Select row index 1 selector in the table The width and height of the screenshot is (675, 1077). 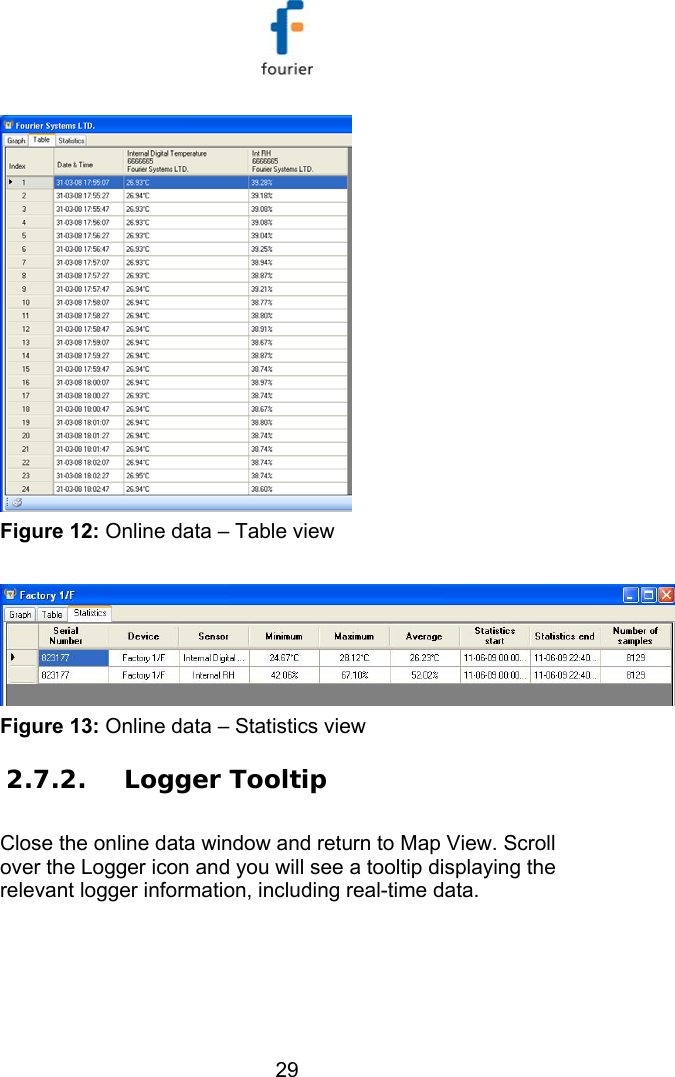tap(30, 183)
